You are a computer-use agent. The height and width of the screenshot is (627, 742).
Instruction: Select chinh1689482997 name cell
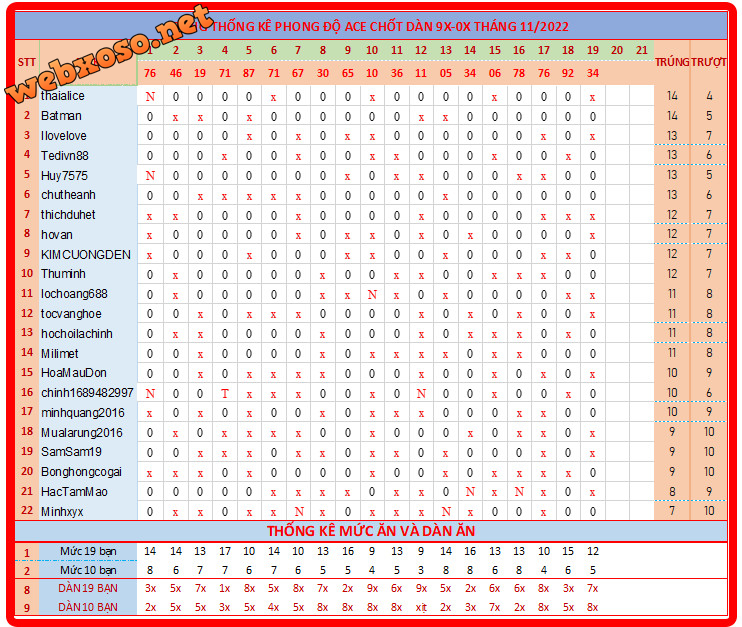87,393
